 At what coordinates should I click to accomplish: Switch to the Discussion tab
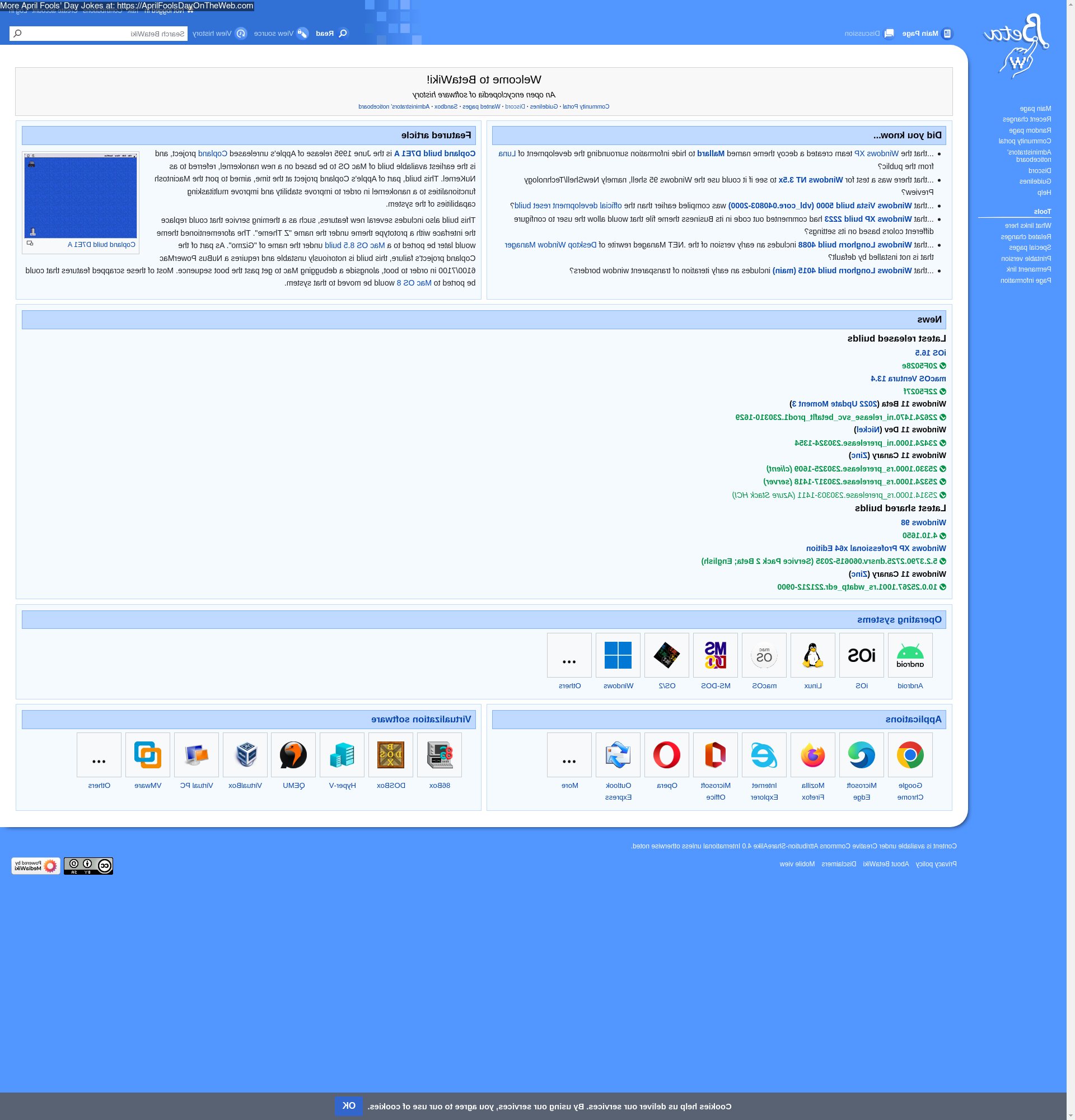click(x=869, y=34)
